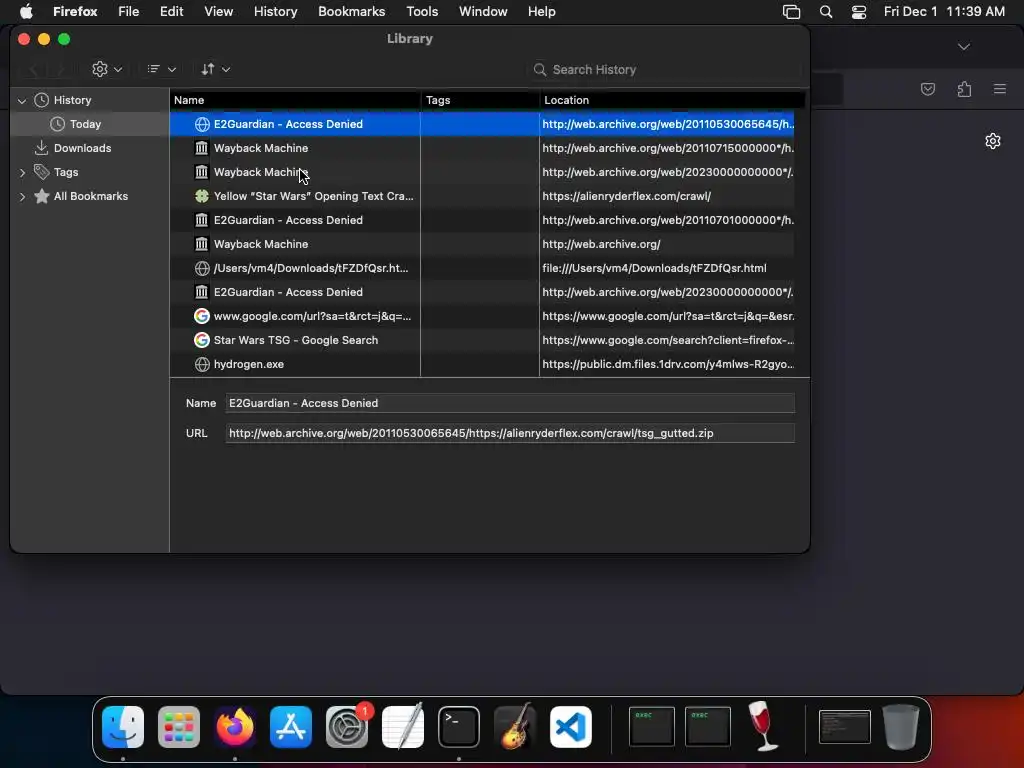Select the www.google.com/url history row
1024x768 pixels.
(x=483, y=316)
